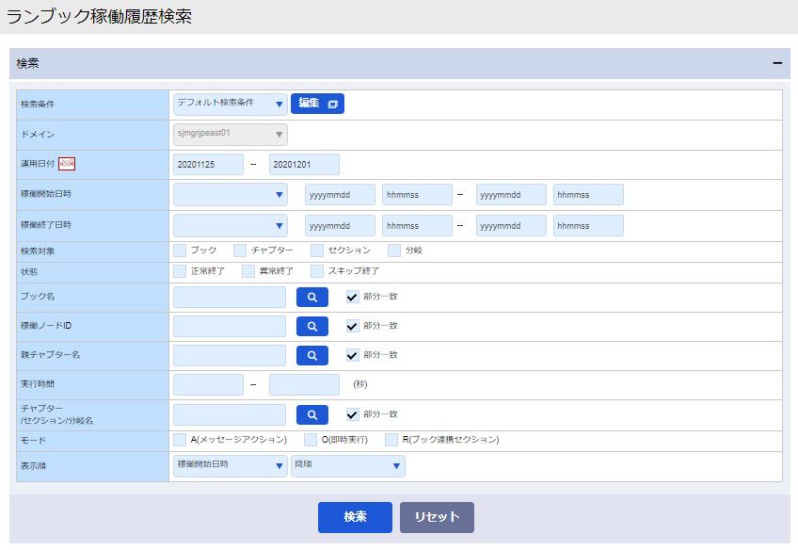Reset the form with リセット button

click(x=437, y=517)
